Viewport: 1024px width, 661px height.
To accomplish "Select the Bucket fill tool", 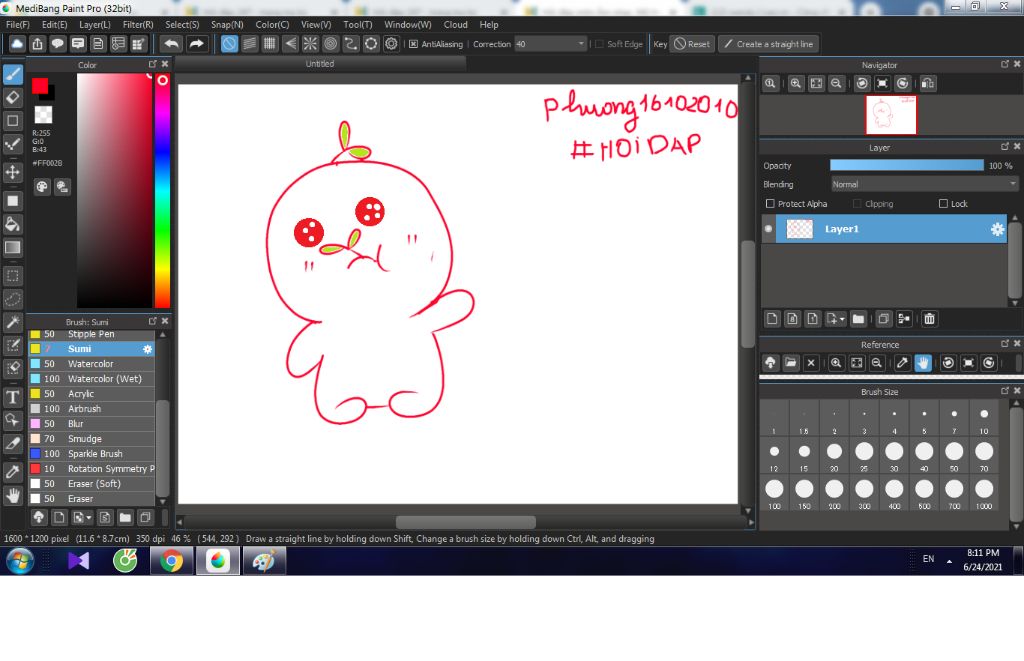I will [x=12, y=225].
